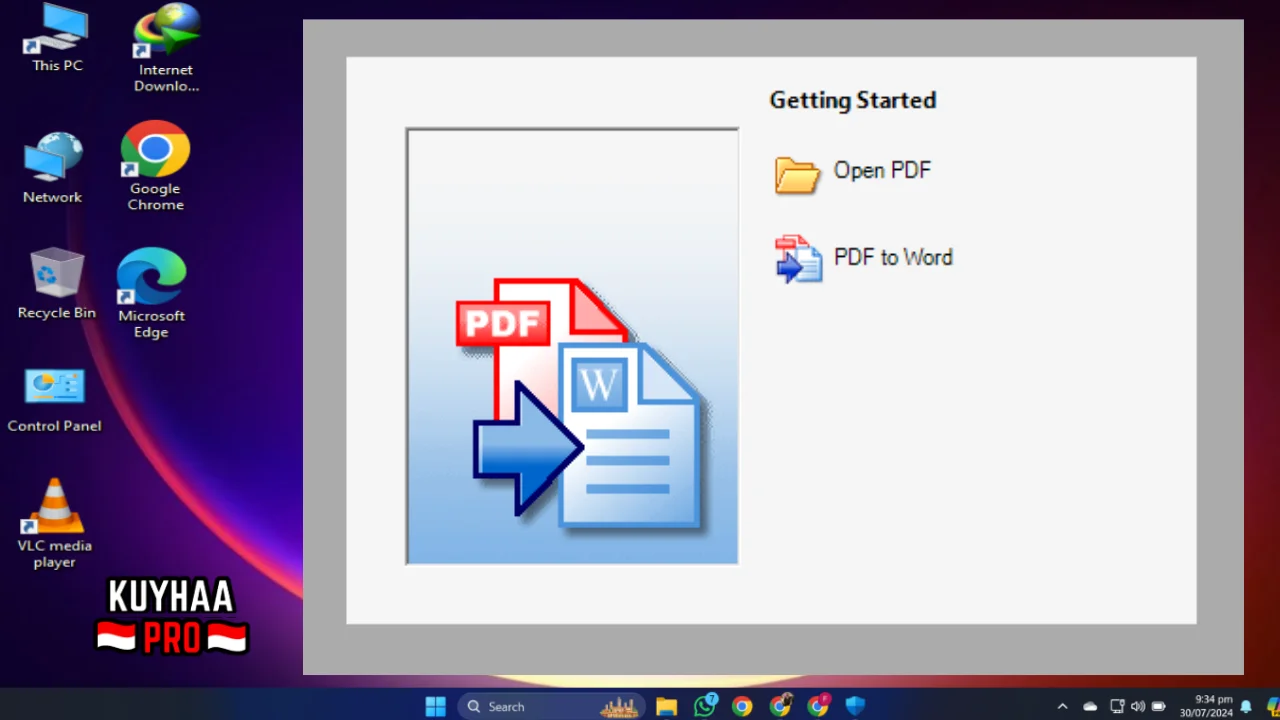Open plain Google Chrome taskbar icon without badge
1280x720 pixels.
[742, 707]
